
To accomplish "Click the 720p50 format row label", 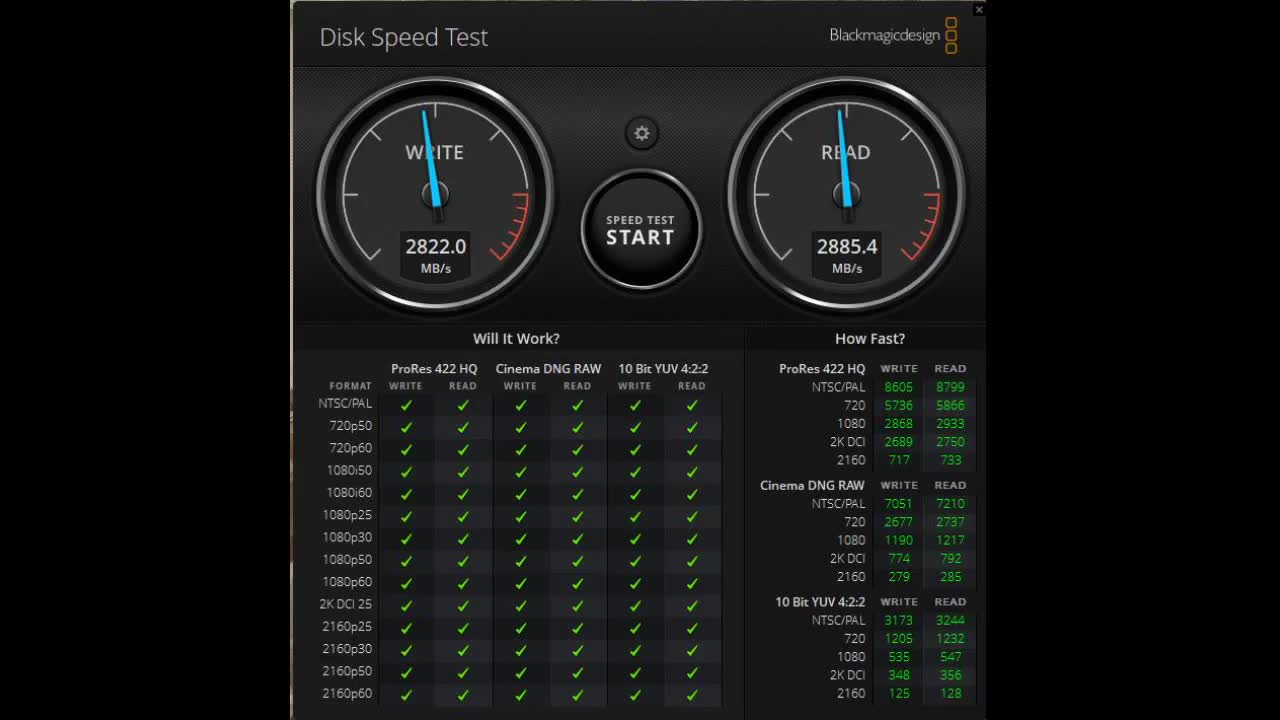I will point(351,426).
